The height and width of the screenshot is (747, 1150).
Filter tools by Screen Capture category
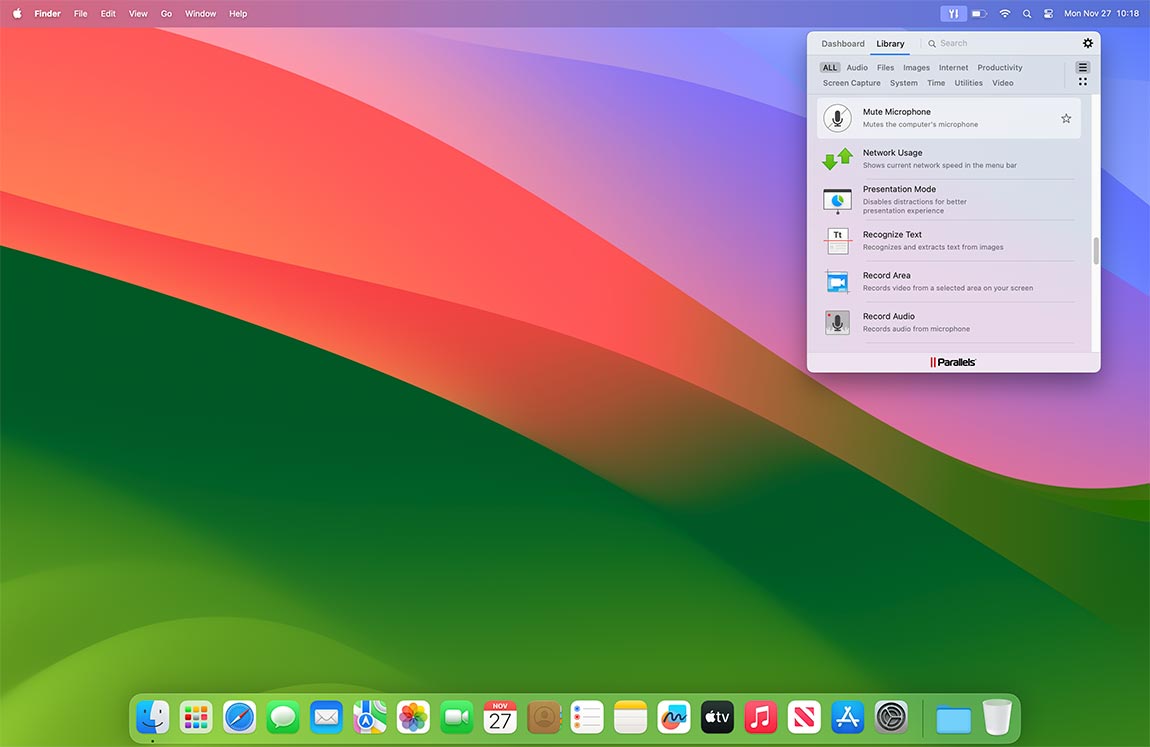coord(851,83)
